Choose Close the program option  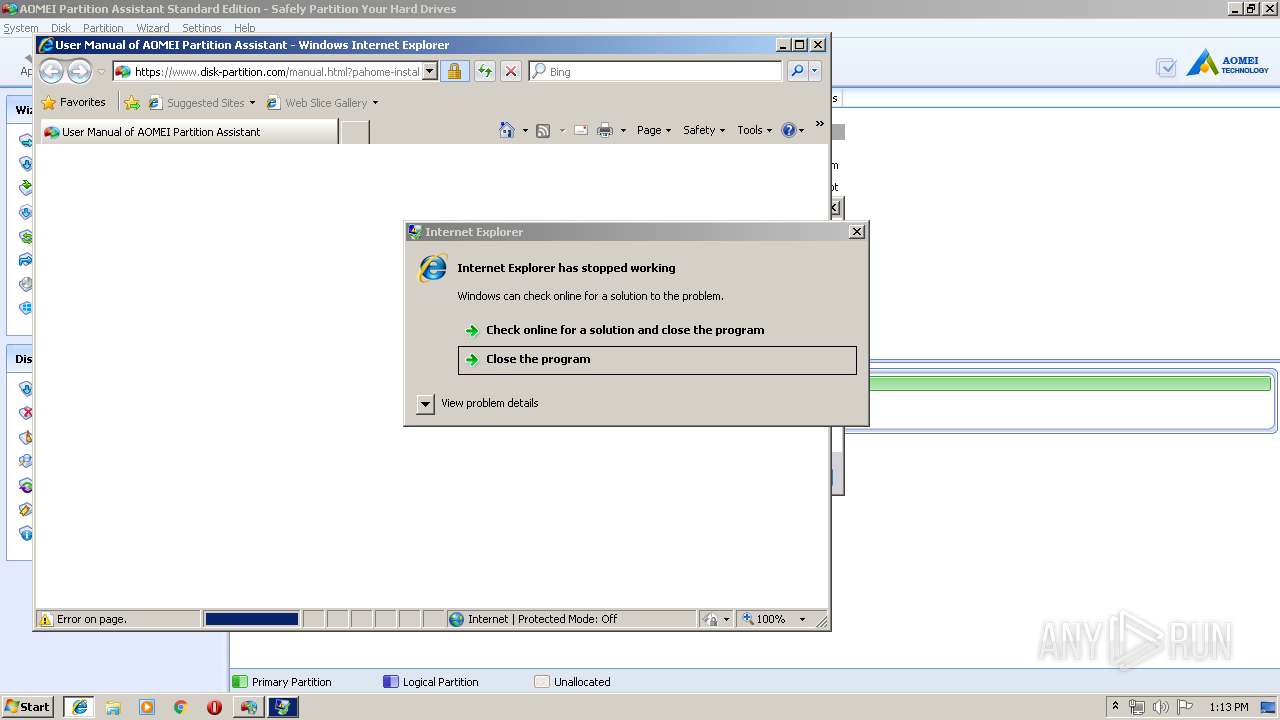tap(657, 360)
